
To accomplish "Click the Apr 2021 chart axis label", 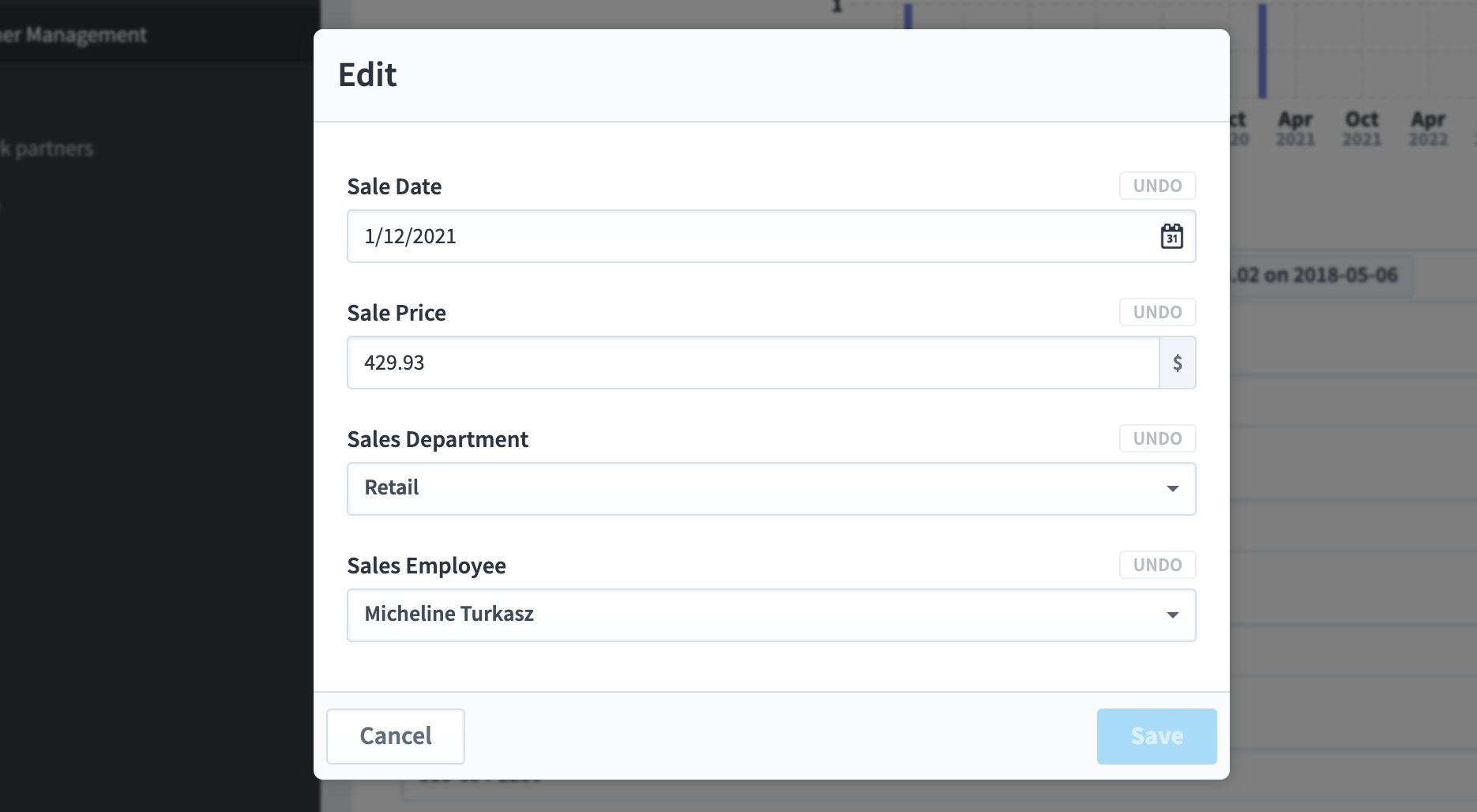I will (1295, 129).
